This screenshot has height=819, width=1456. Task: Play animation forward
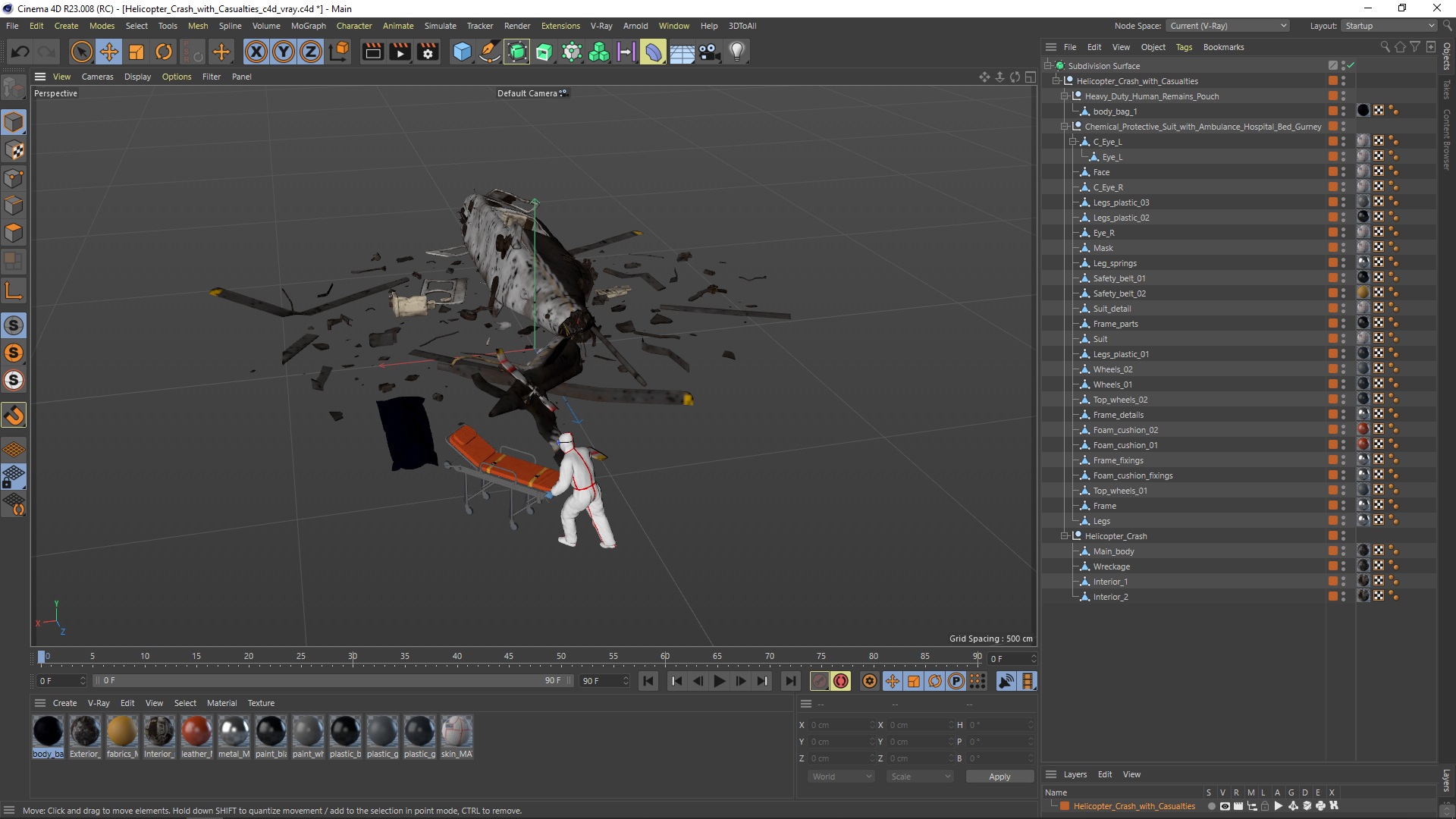pyautogui.click(x=720, y=681)
